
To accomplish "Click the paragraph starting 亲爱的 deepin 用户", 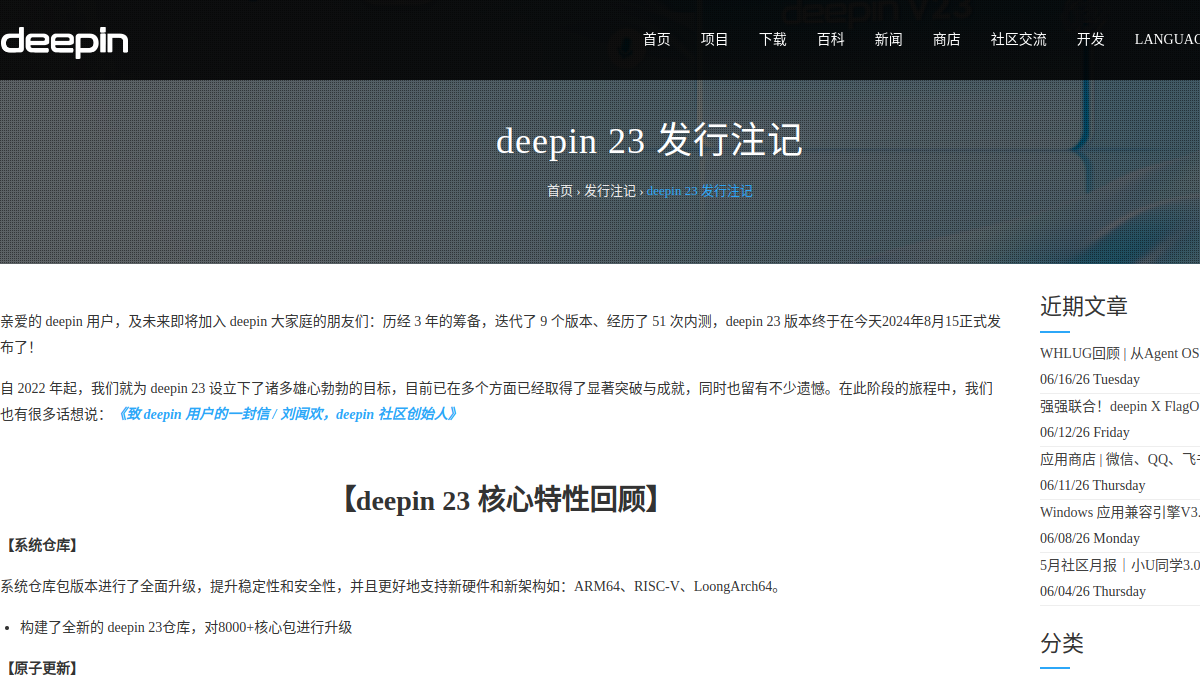I will pos(500,334).
